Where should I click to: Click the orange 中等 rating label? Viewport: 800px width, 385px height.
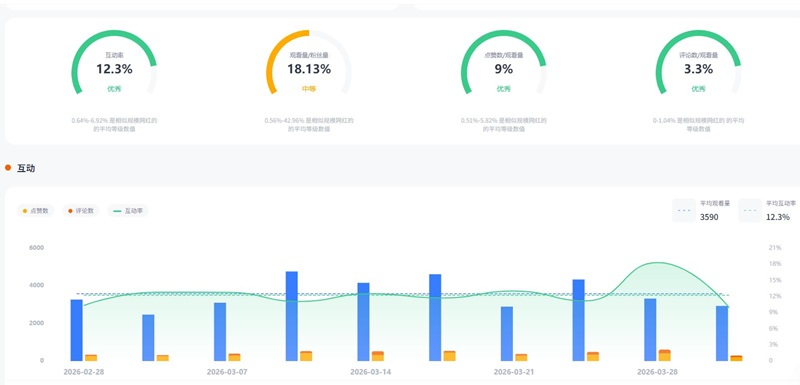tap(309, 89)
